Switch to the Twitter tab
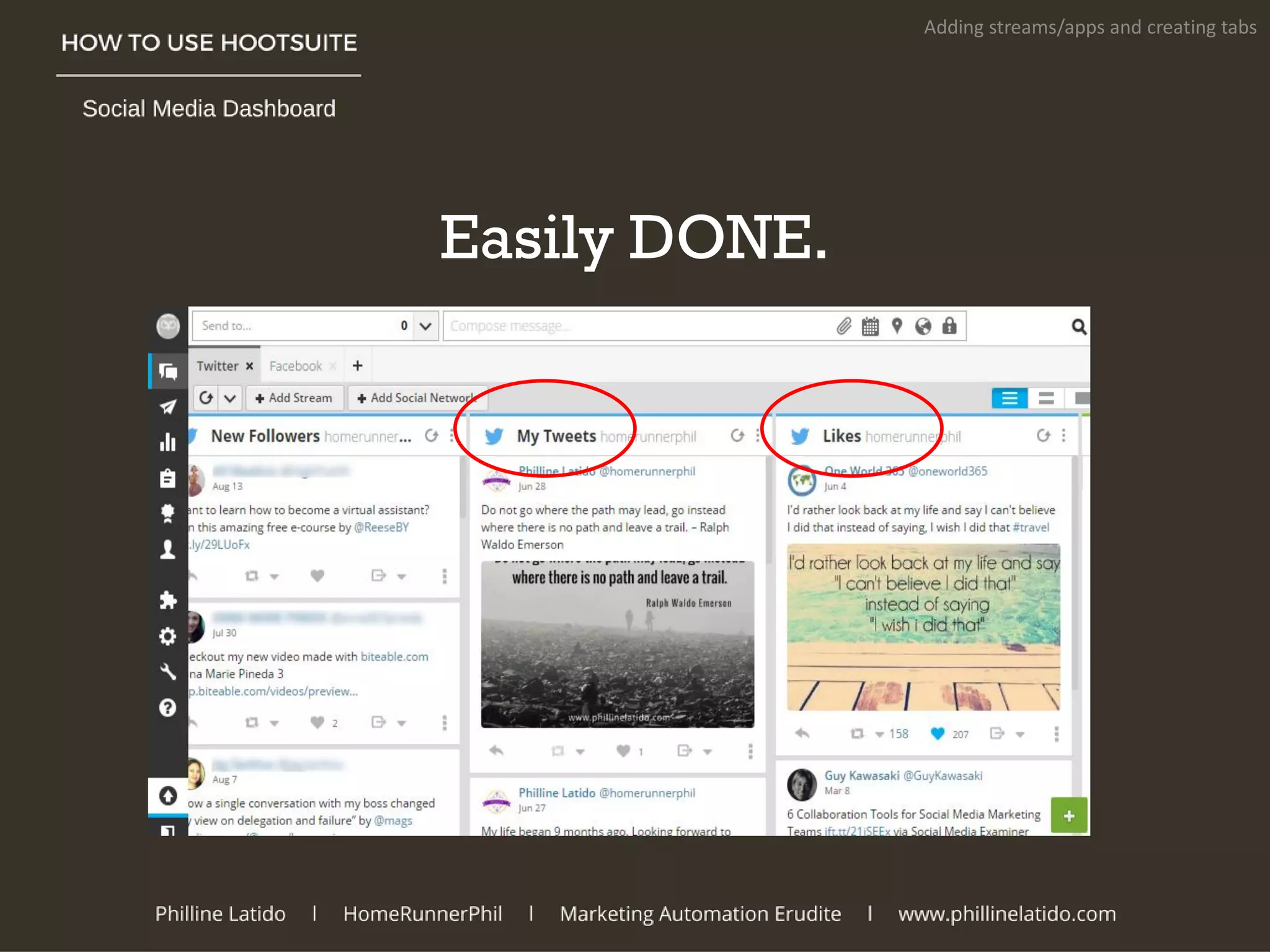Screen dimensions: 1270x952 (x=218, y=366)
